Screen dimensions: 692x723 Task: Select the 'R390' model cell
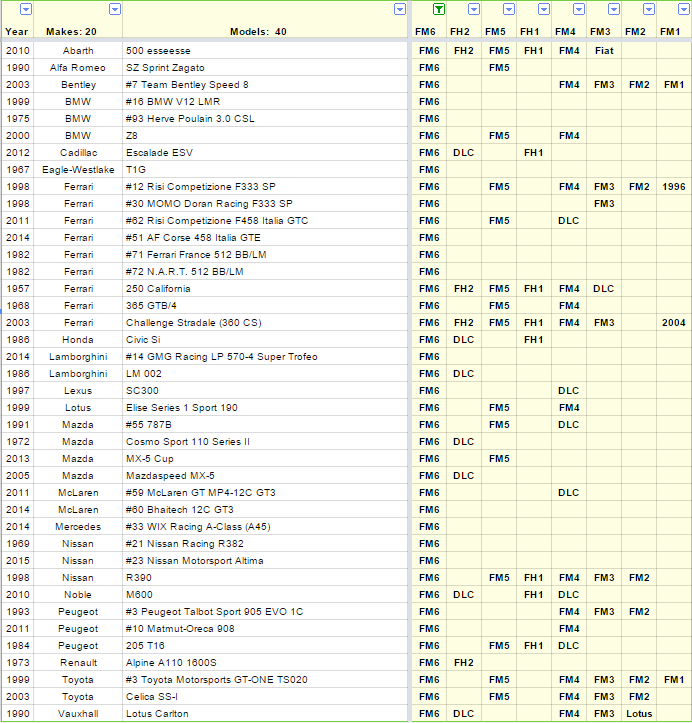tap(265, 578)
